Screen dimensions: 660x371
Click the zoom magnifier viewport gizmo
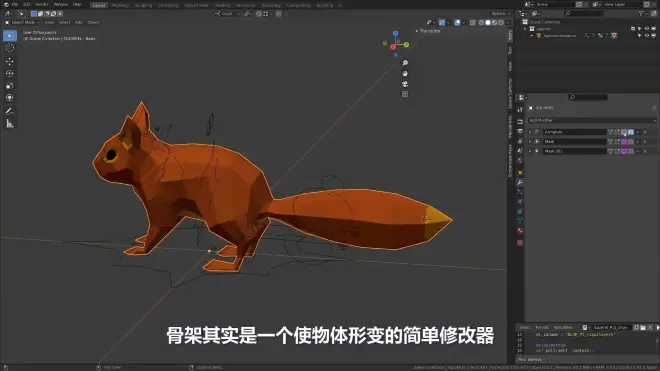coord(405,63)
